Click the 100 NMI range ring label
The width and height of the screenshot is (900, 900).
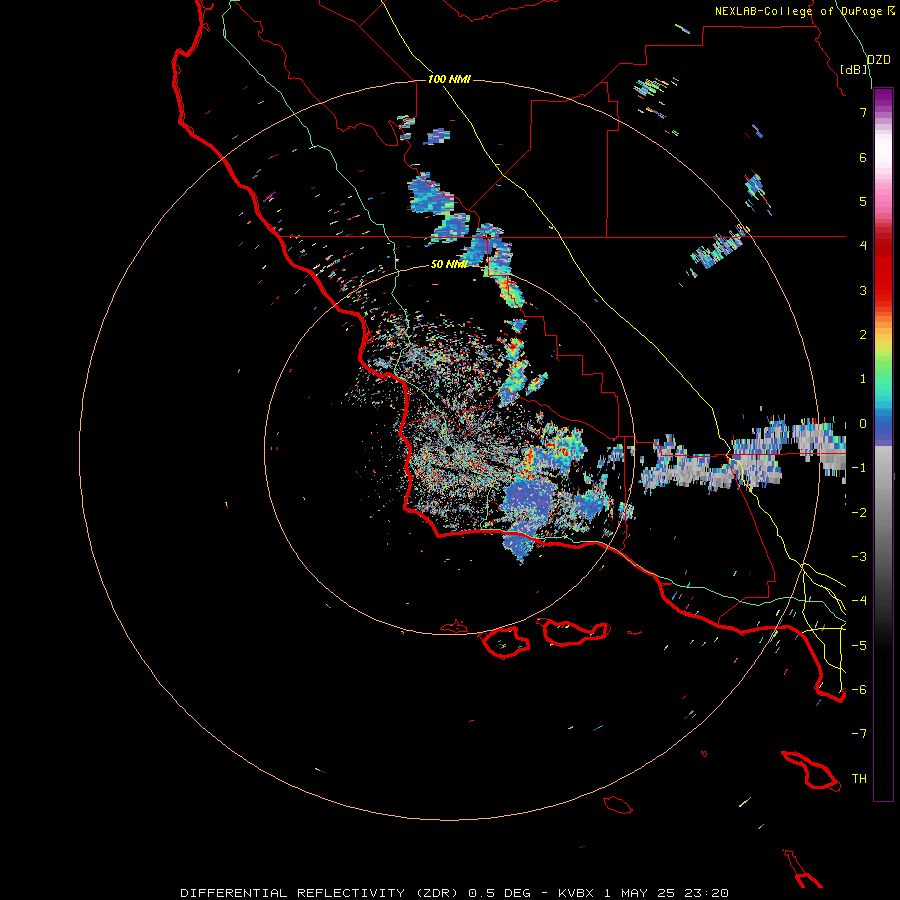449,79
